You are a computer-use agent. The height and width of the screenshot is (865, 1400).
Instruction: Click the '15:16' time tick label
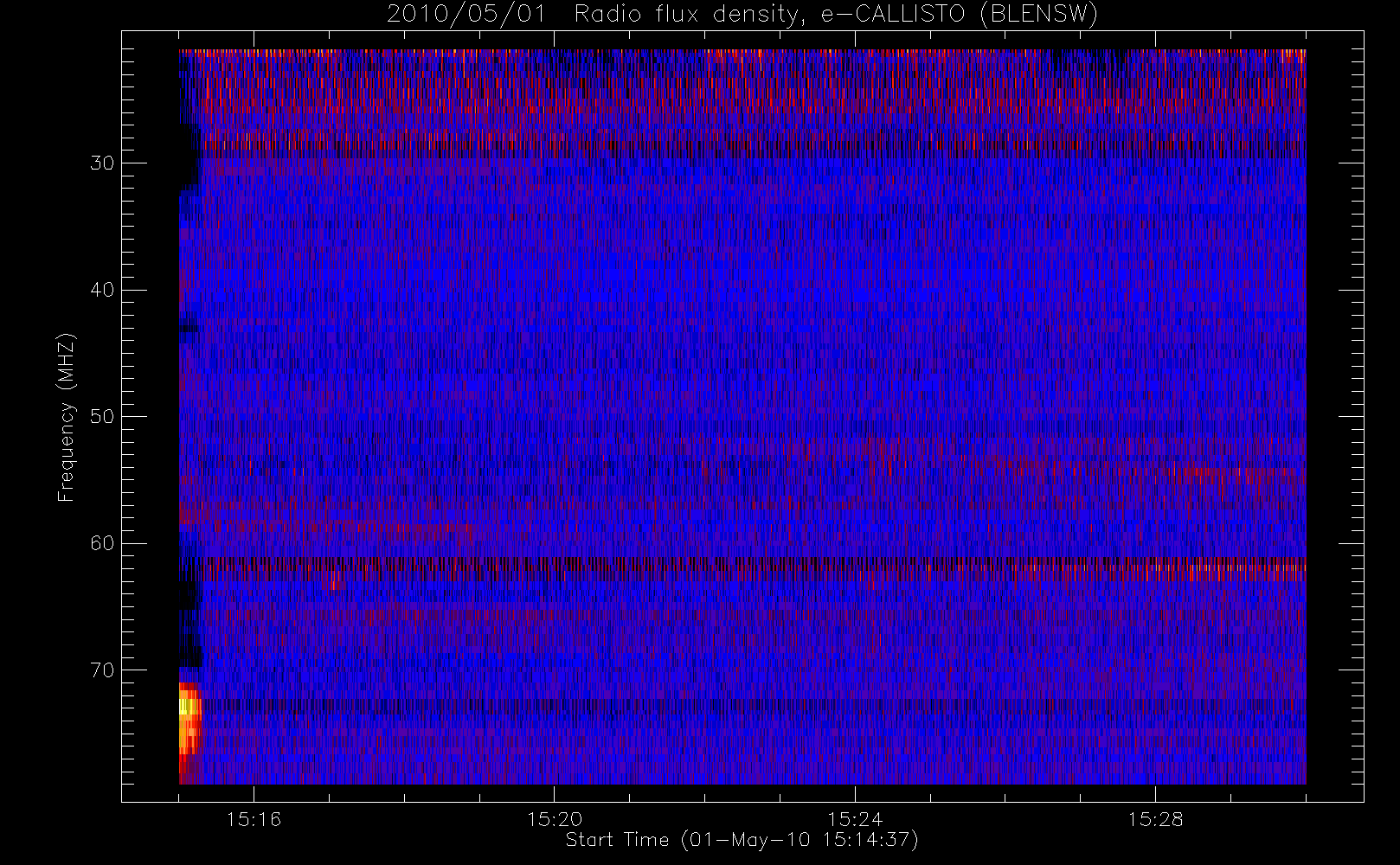tap(254, 819)
